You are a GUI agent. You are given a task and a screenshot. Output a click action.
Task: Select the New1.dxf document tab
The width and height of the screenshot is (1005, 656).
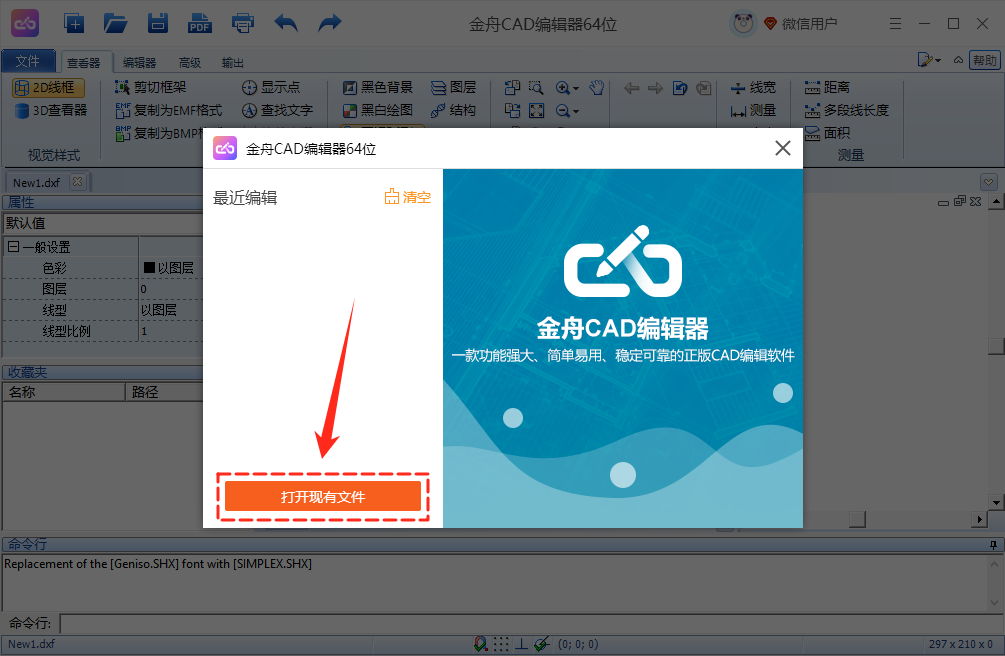(x=37, y=183)
